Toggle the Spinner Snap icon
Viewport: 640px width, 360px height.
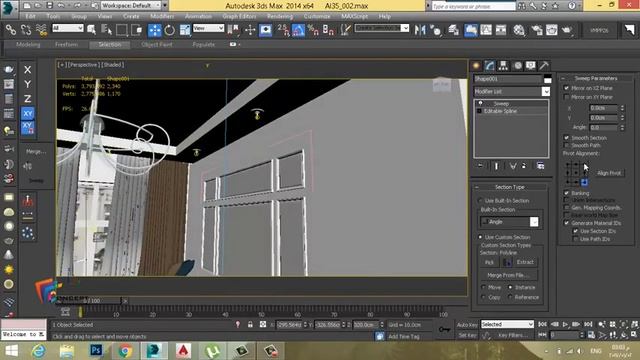pos(328,30)
